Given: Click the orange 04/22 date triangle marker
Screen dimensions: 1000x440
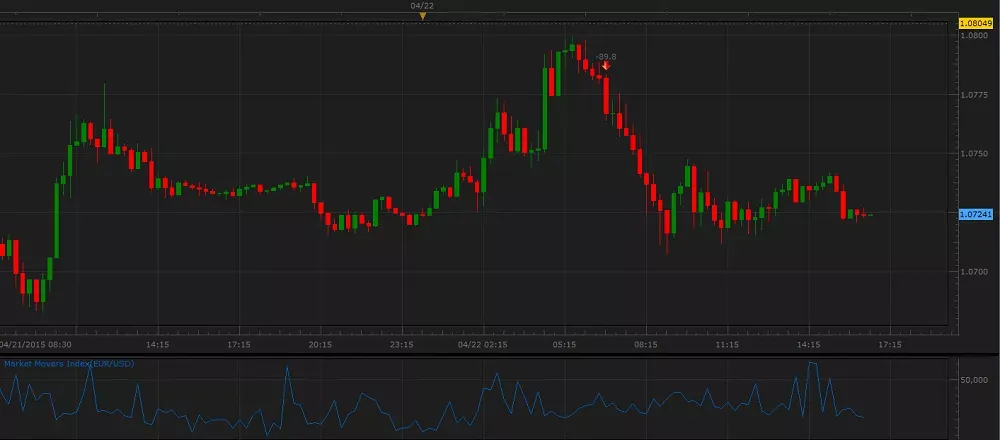Looking at the screenshot, I should coord(422,16).
